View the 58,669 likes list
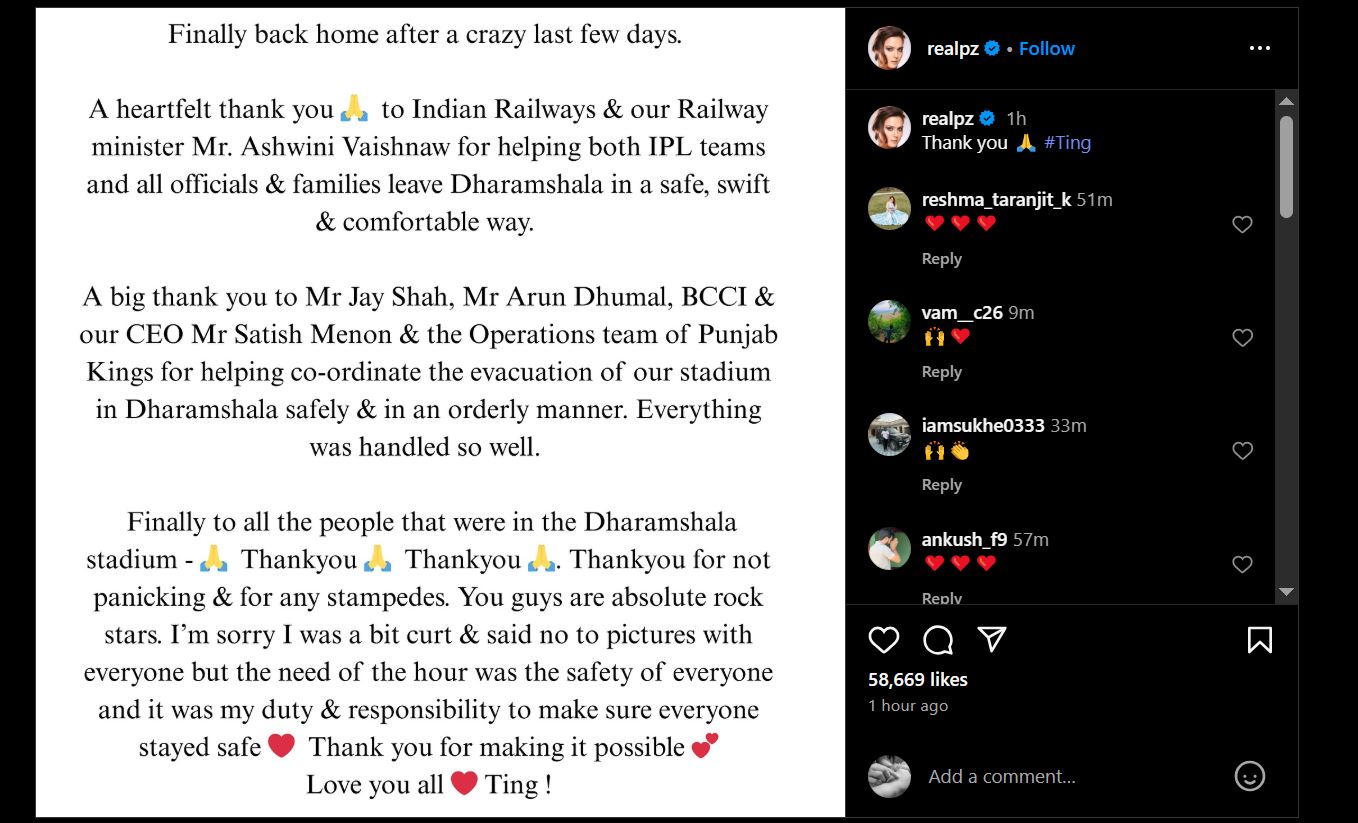 (918, 679)
